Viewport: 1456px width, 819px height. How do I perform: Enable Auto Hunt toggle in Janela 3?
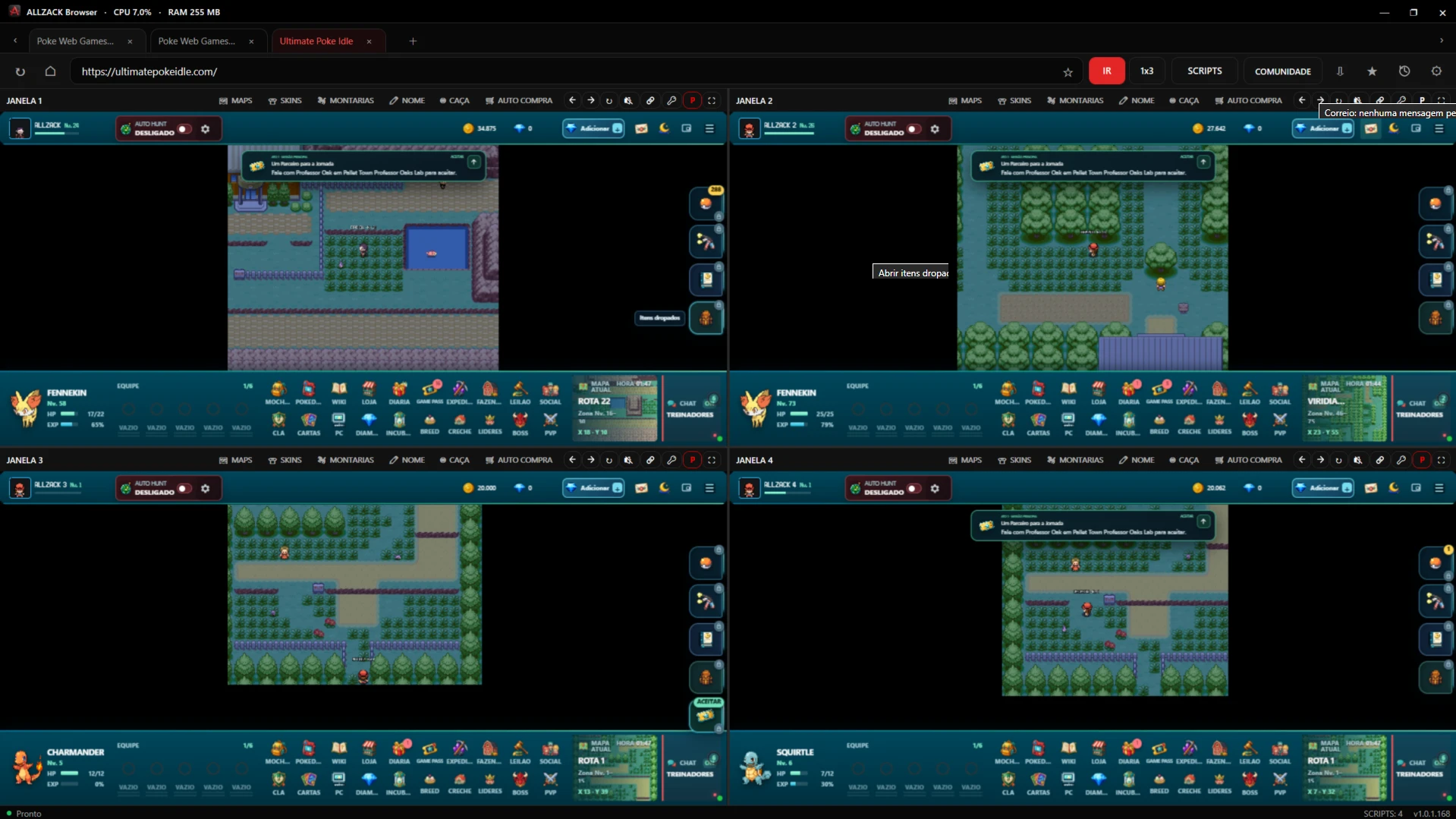point(184,489)
